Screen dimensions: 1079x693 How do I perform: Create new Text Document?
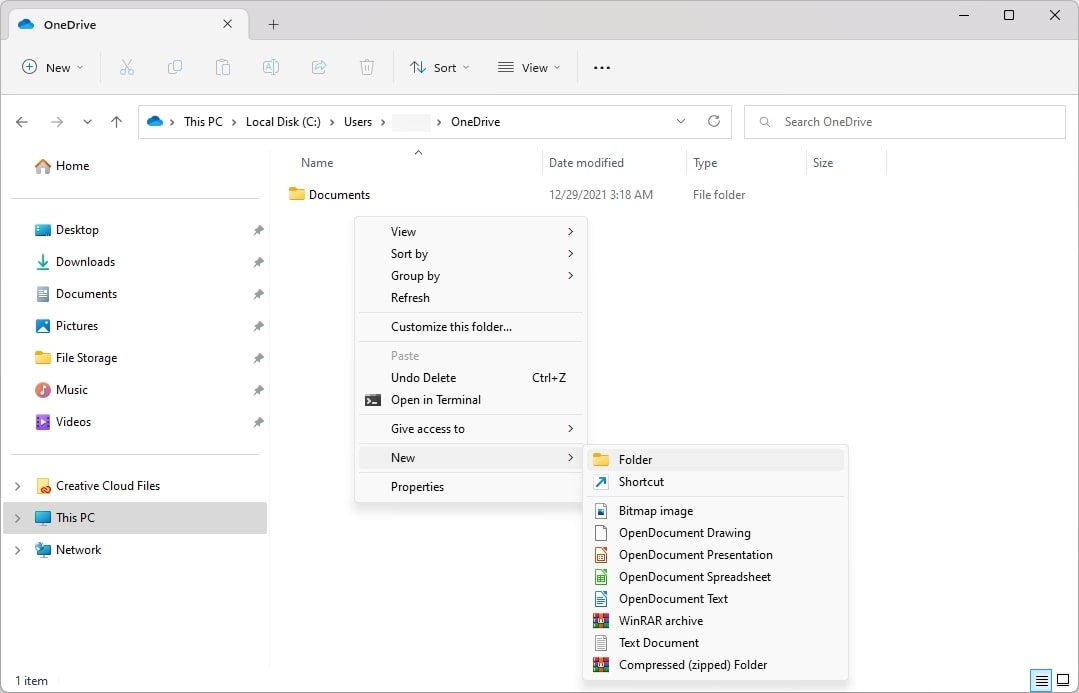click(x=716, y=643)
